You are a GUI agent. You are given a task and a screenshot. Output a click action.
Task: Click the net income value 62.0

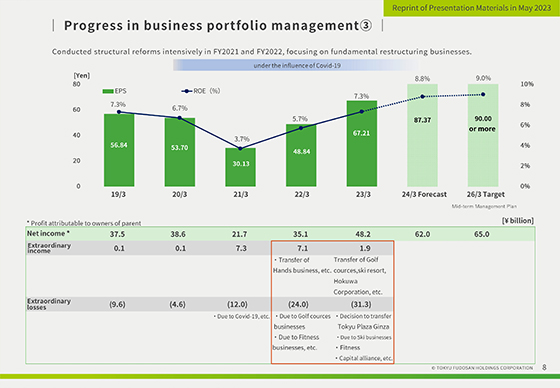point(422,234)
